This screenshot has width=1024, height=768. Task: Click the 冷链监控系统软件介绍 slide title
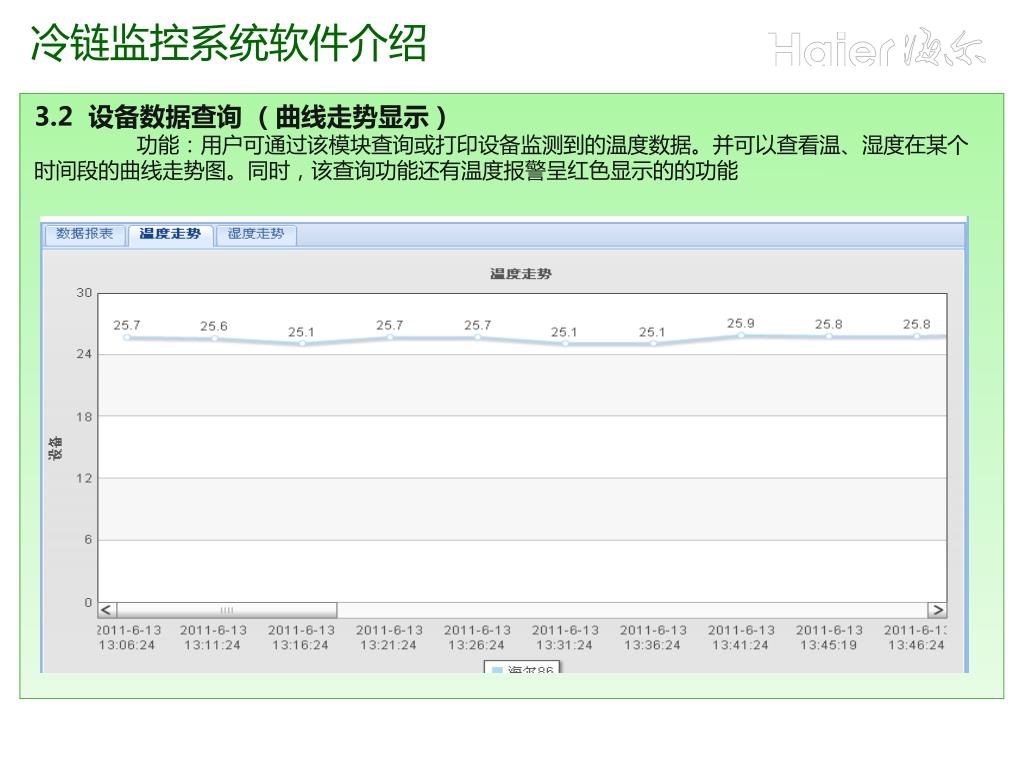229,44
